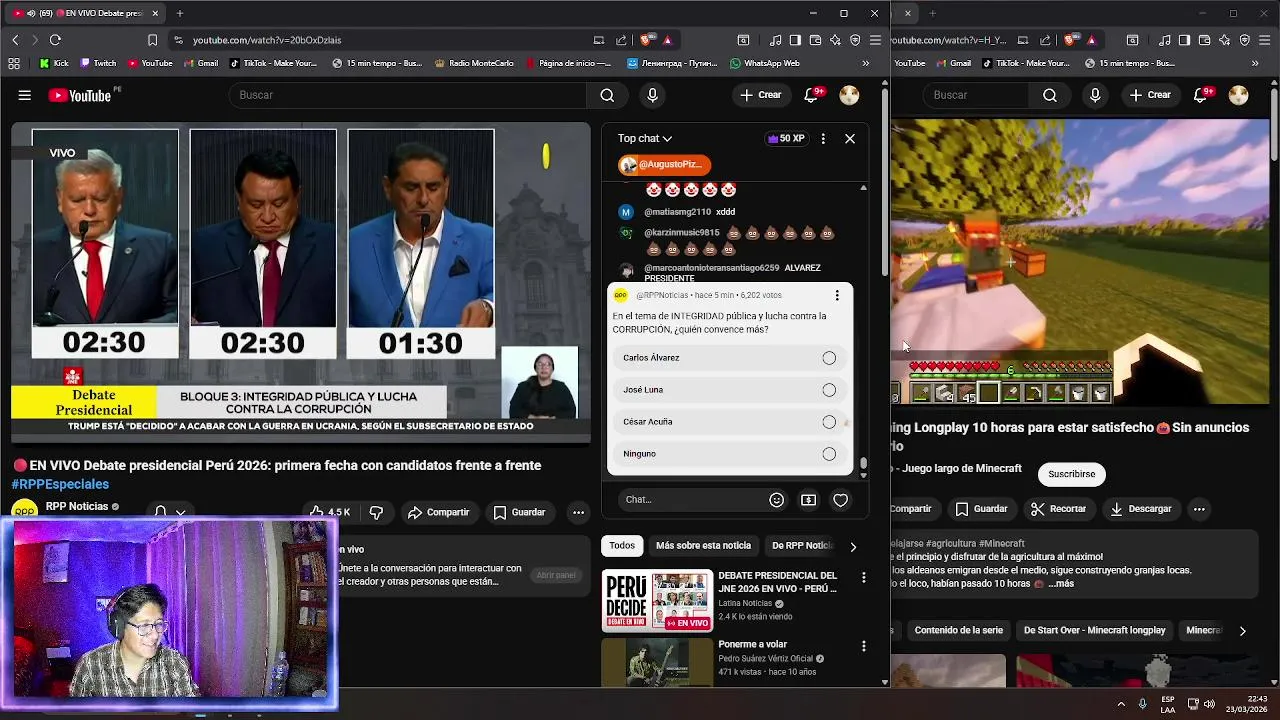Toggle sidebar panel icon in right window

pyautogui.click(x=1184, y=40)
